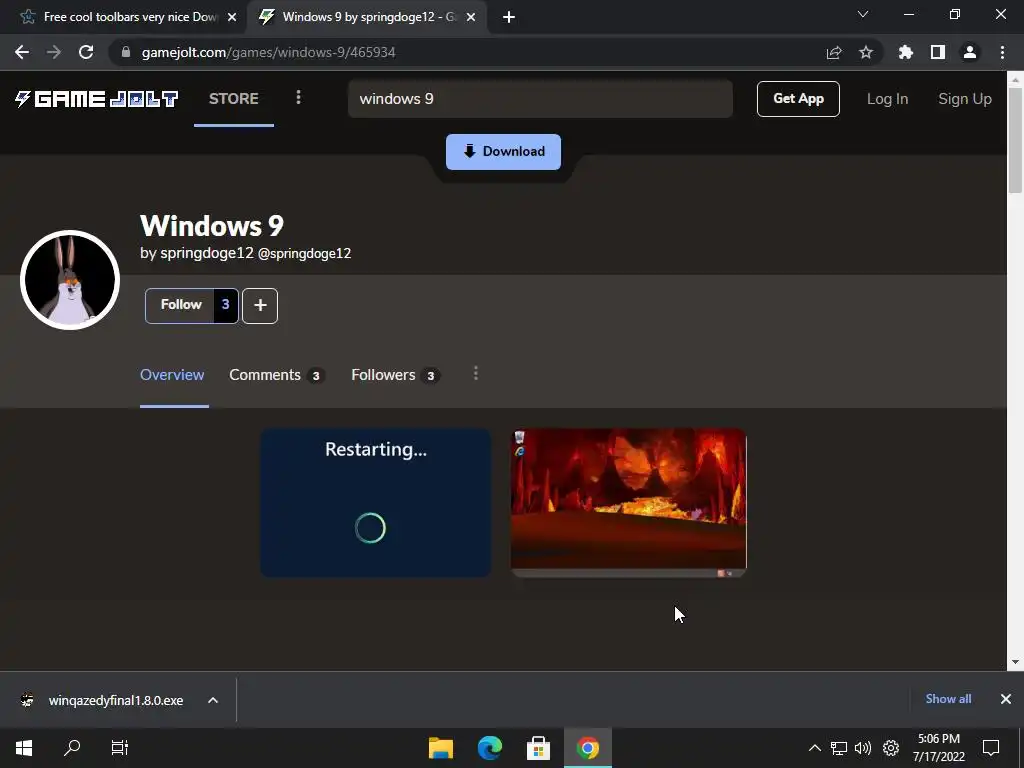Image resolution: width=1024 pixels, height=768 pixels.
Task: Open the Chrome extensions puzzle icon
Action: [x=906, y=52]
